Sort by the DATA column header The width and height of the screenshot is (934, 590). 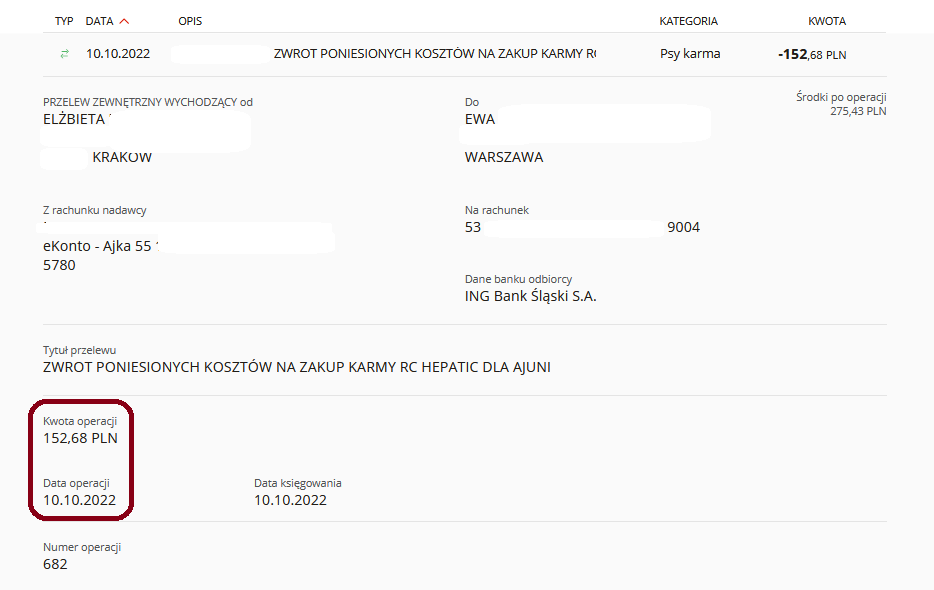[x=99, y=21]
